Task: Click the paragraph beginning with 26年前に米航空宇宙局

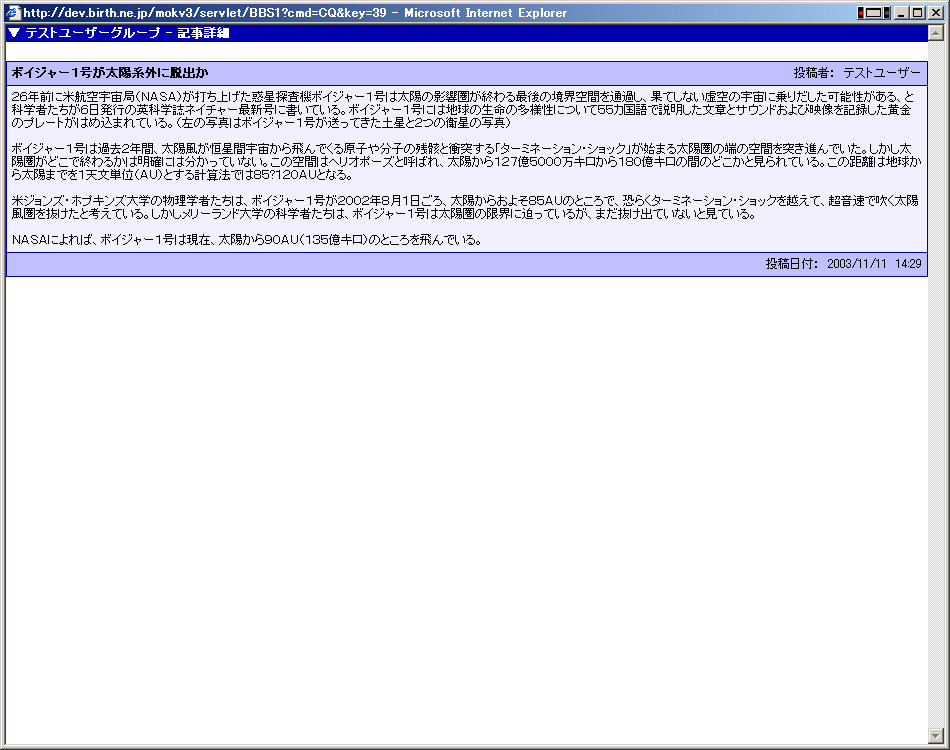Action: (x=462, y=109)
